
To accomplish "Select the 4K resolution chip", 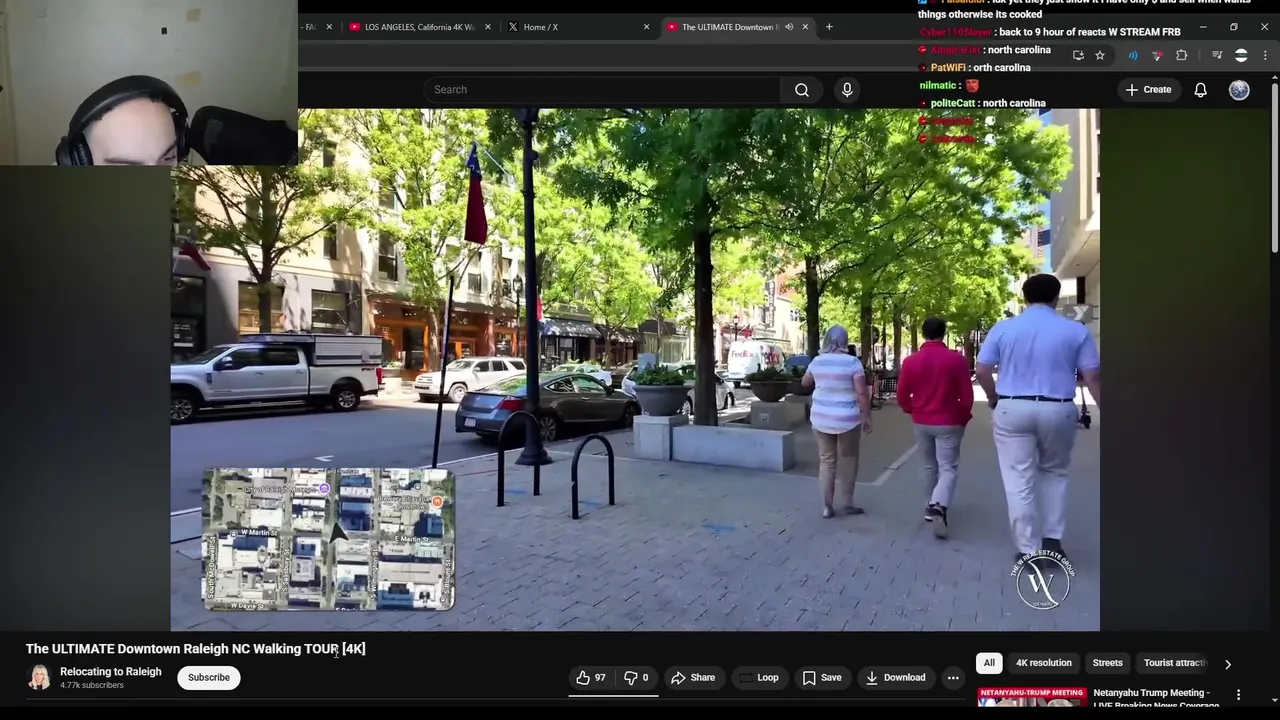I will pos(1043,663).
